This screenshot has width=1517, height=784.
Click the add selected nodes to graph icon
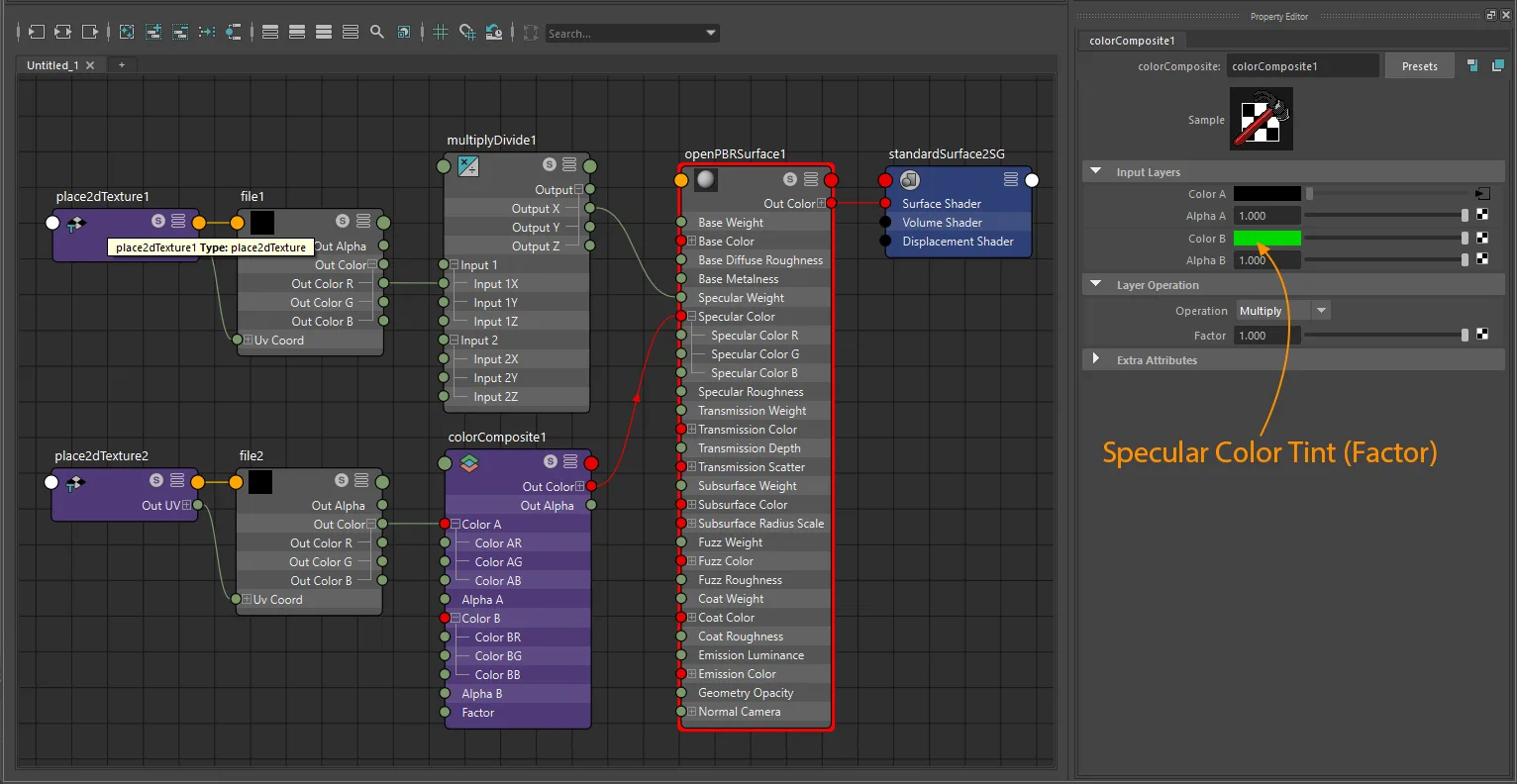coord(153,33)
